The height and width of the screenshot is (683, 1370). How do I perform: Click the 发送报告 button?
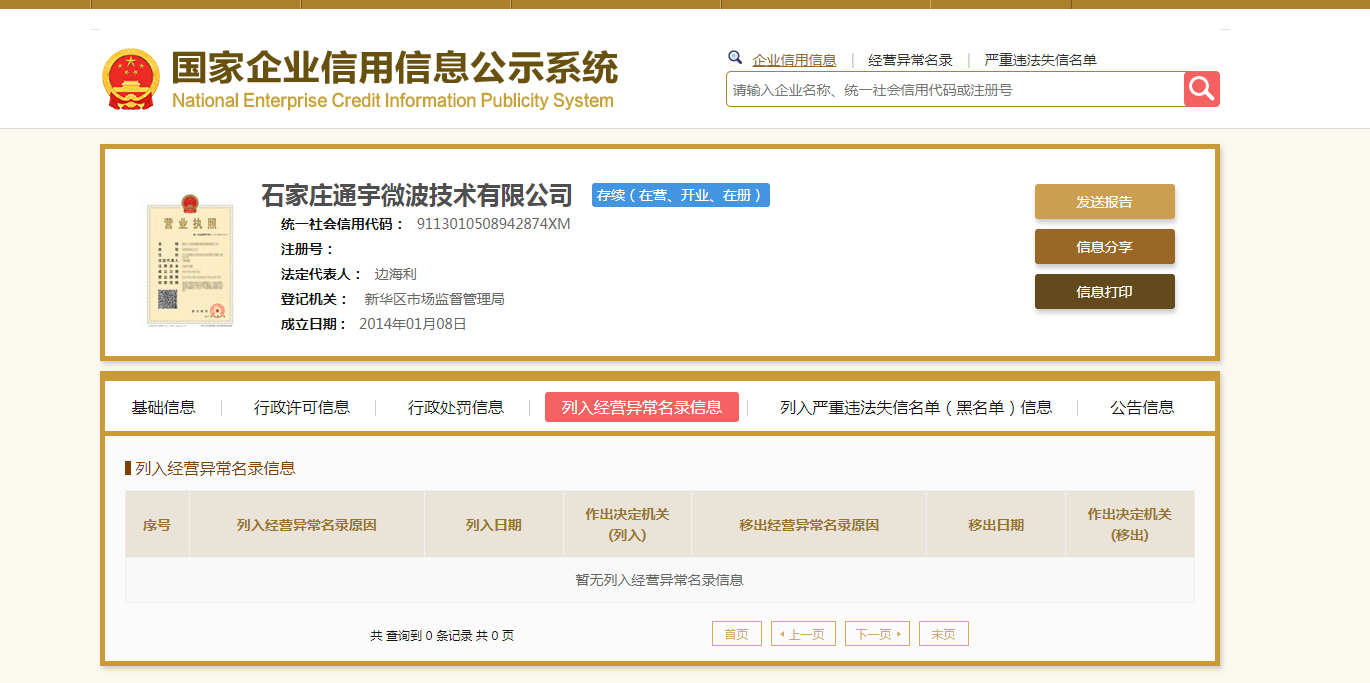click(1105, 201)
